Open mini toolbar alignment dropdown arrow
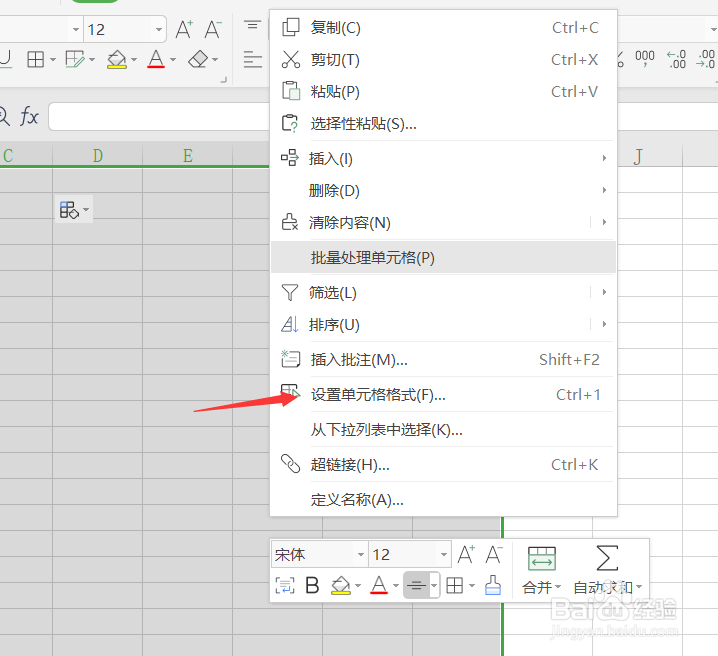Viewport: 718px width, 656px height. tap(434, 585)
